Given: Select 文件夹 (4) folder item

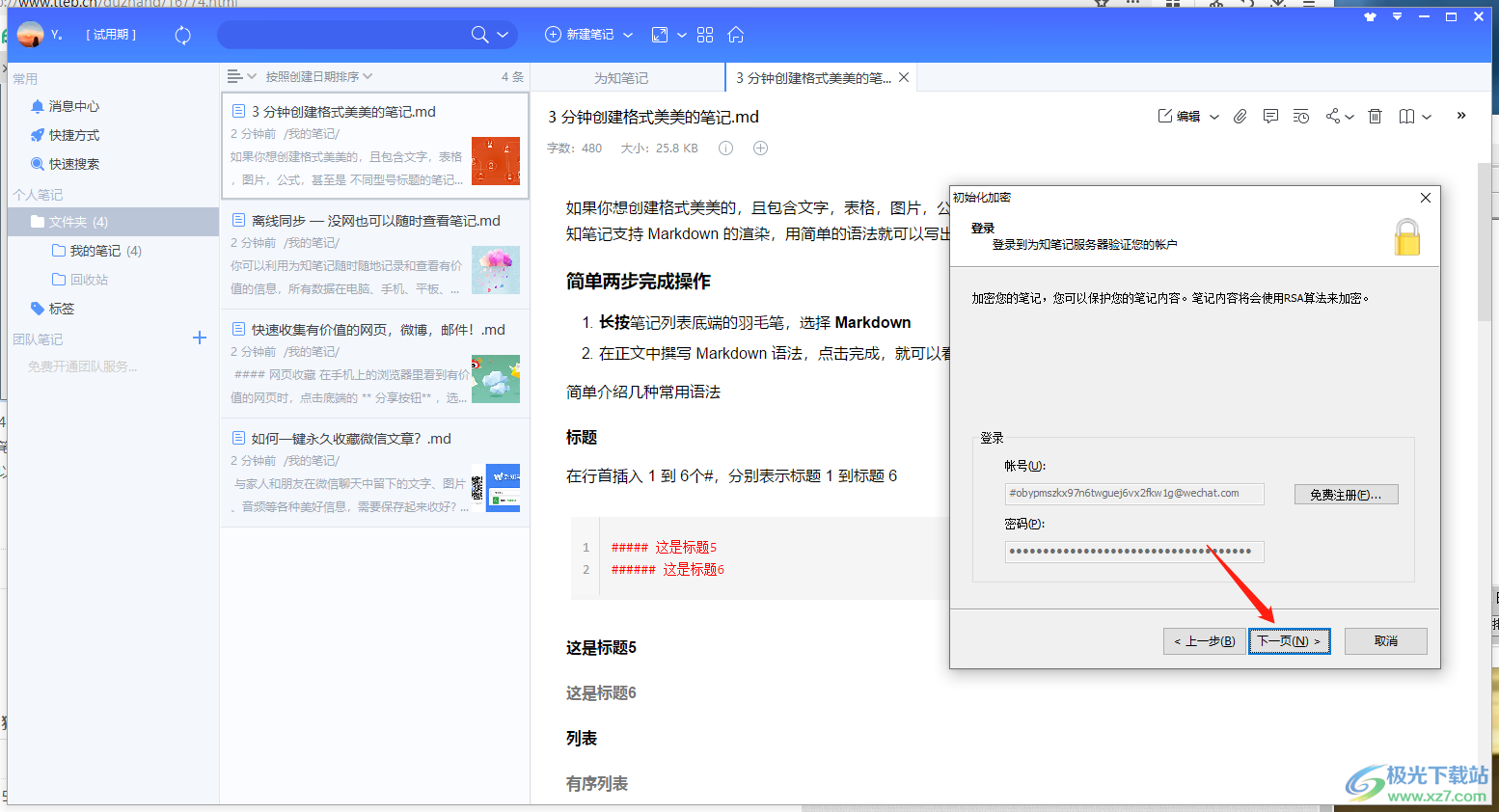Looking at the screenshot, I should [113, 222].
